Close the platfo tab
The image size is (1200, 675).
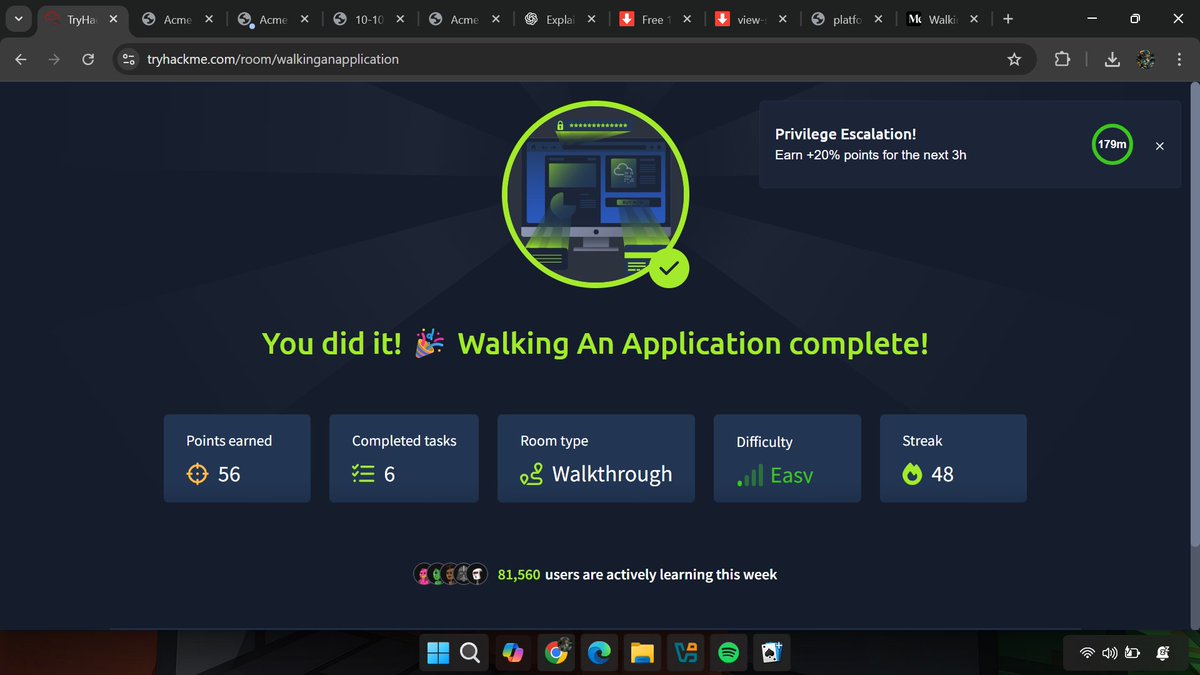coord(878,19)
